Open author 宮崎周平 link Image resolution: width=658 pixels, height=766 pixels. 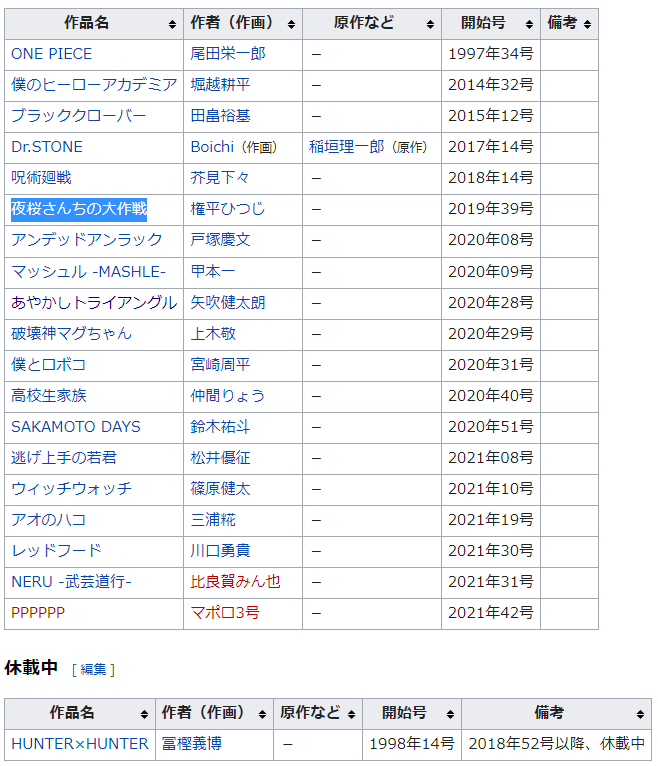(x=220, y=365)
